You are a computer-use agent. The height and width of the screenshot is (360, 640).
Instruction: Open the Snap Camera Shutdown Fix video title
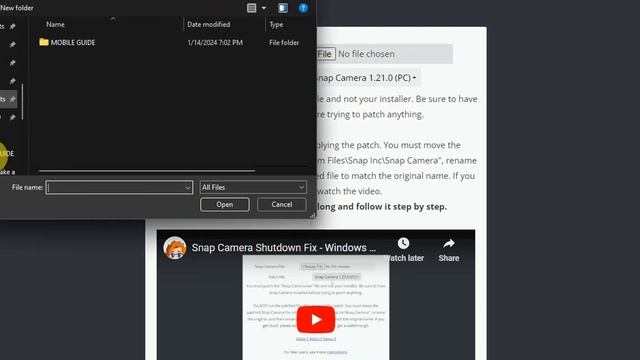point(284,248)
